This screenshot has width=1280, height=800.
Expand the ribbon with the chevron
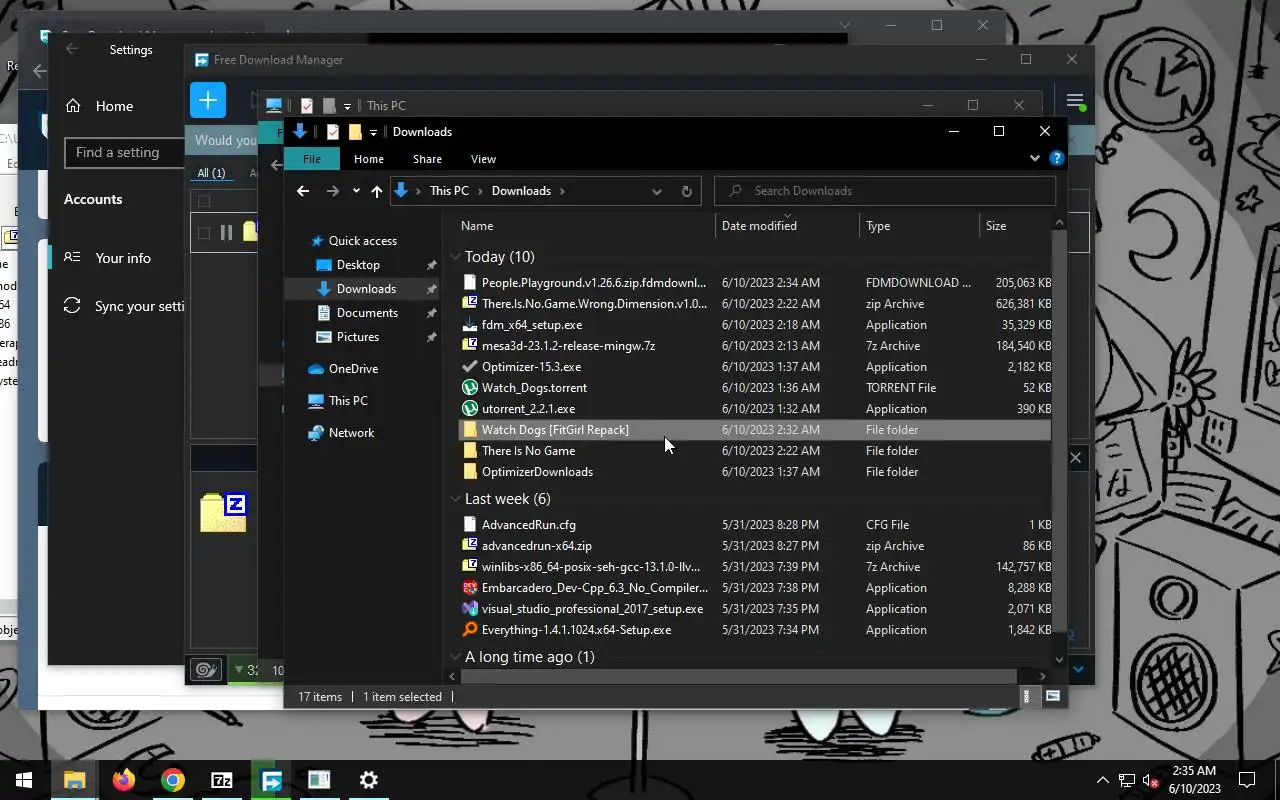1035,158
